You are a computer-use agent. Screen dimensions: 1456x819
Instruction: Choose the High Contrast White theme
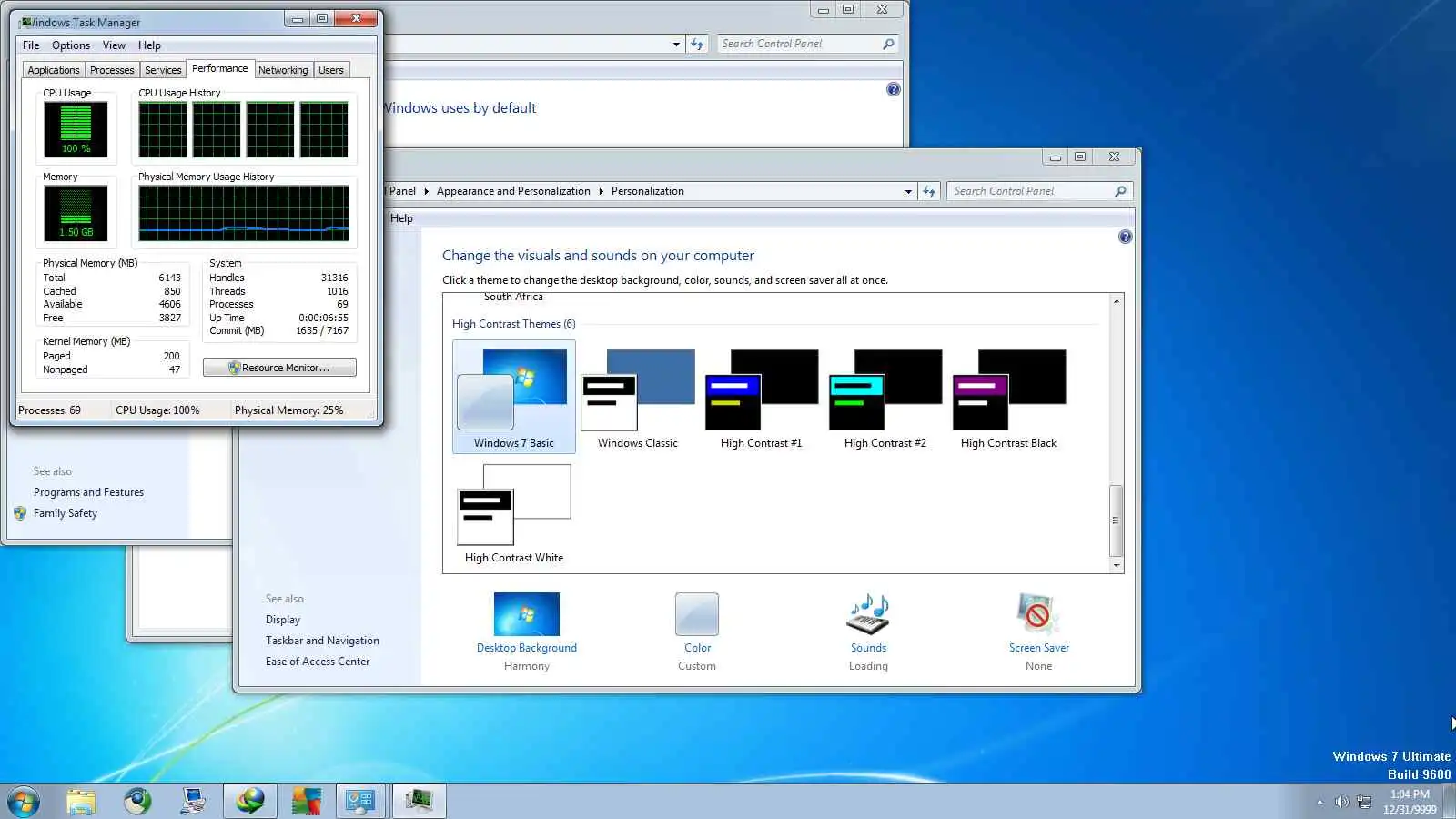point(514,513)
